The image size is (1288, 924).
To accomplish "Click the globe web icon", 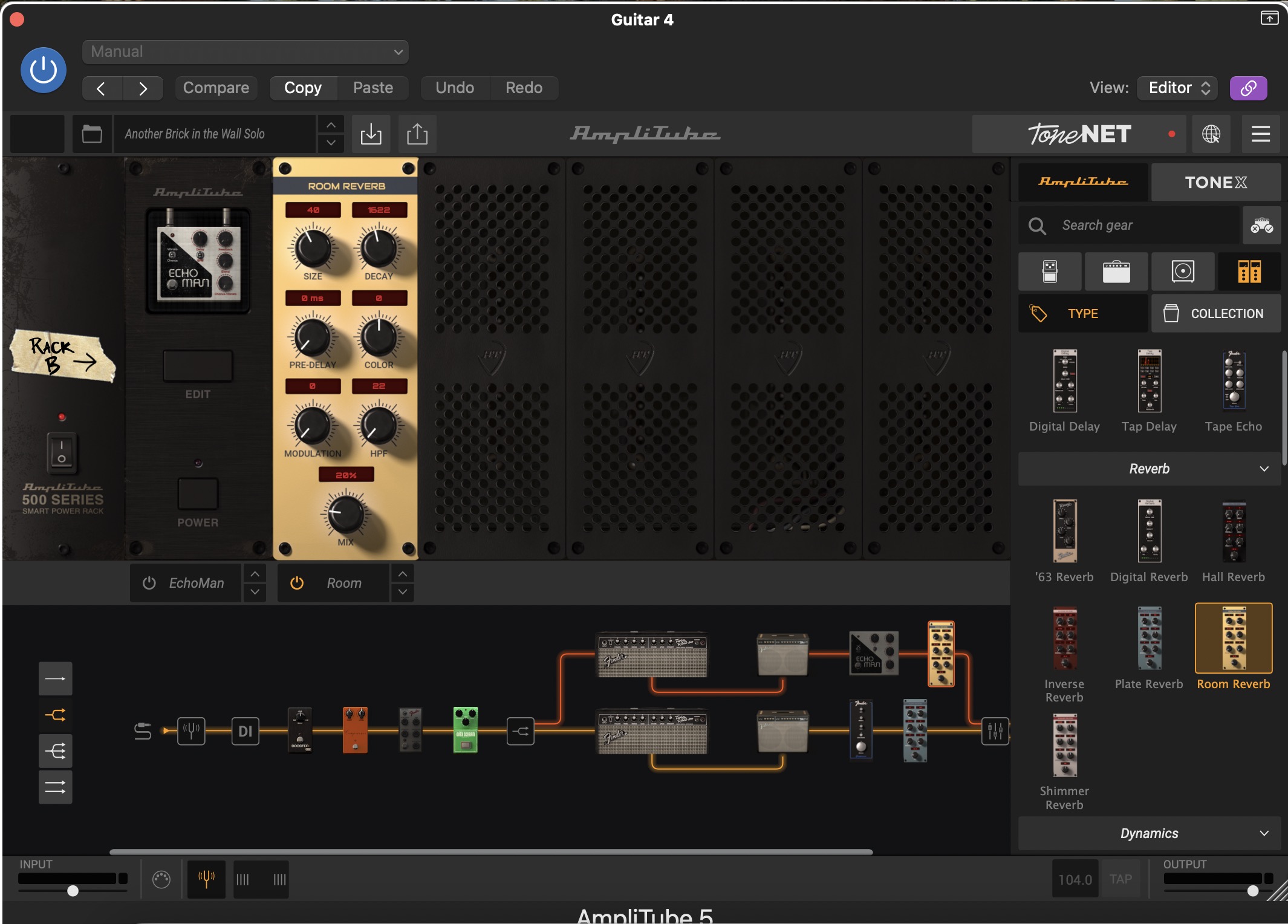I will click(x=1211, y=134).
